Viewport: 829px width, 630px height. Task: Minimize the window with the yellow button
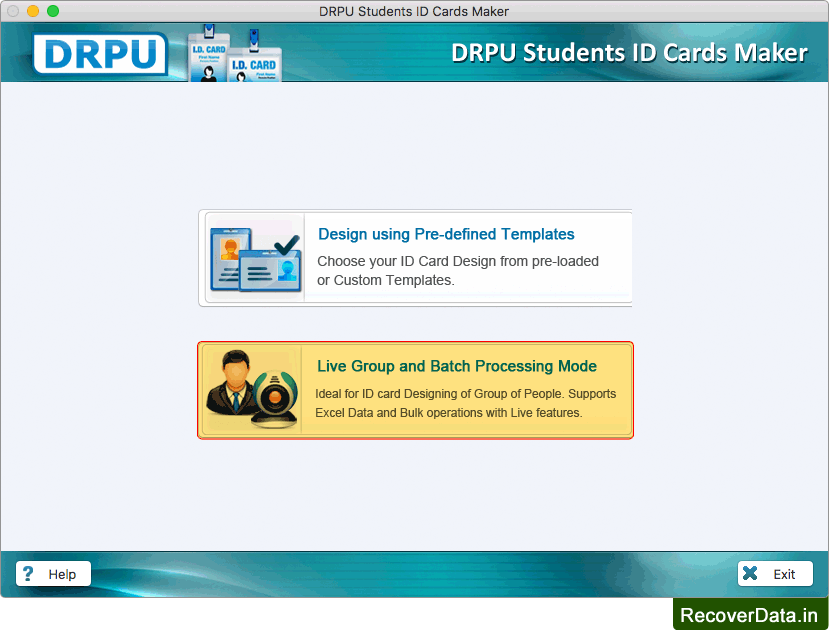pyautogui.click(x=33, y=11)
